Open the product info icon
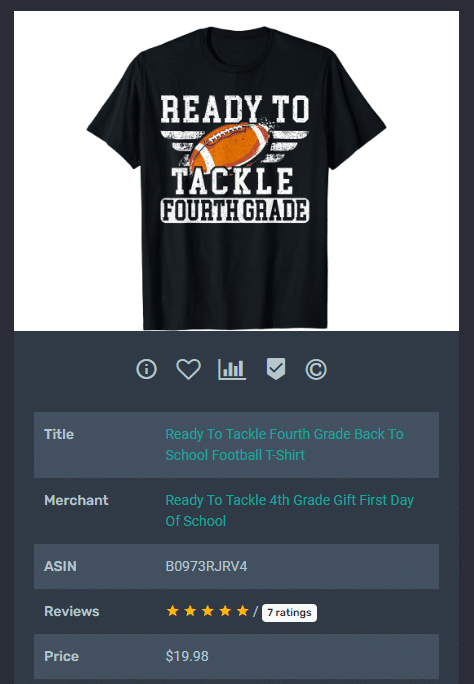 point(146,369)
